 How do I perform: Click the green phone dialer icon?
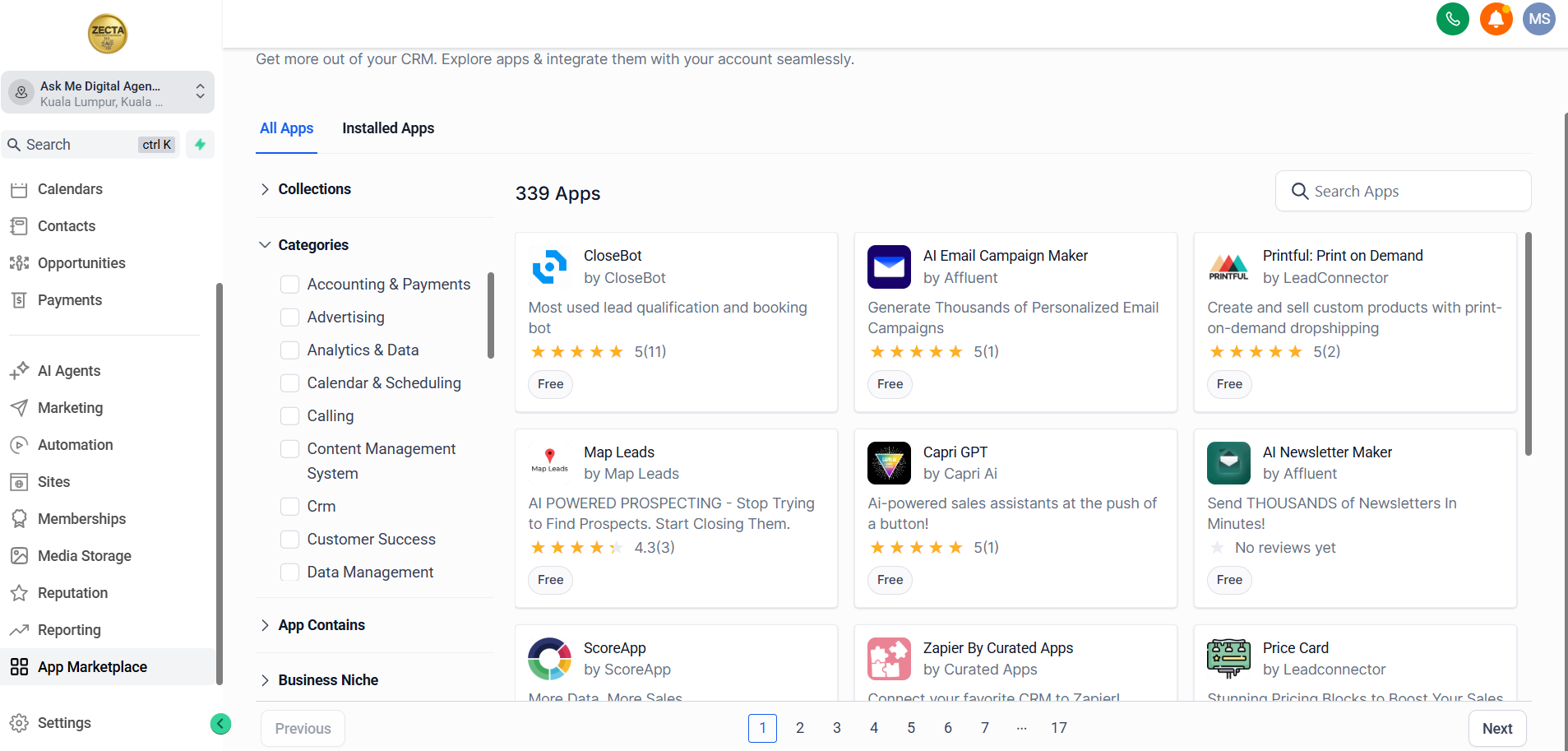(x=1453, y=19)
